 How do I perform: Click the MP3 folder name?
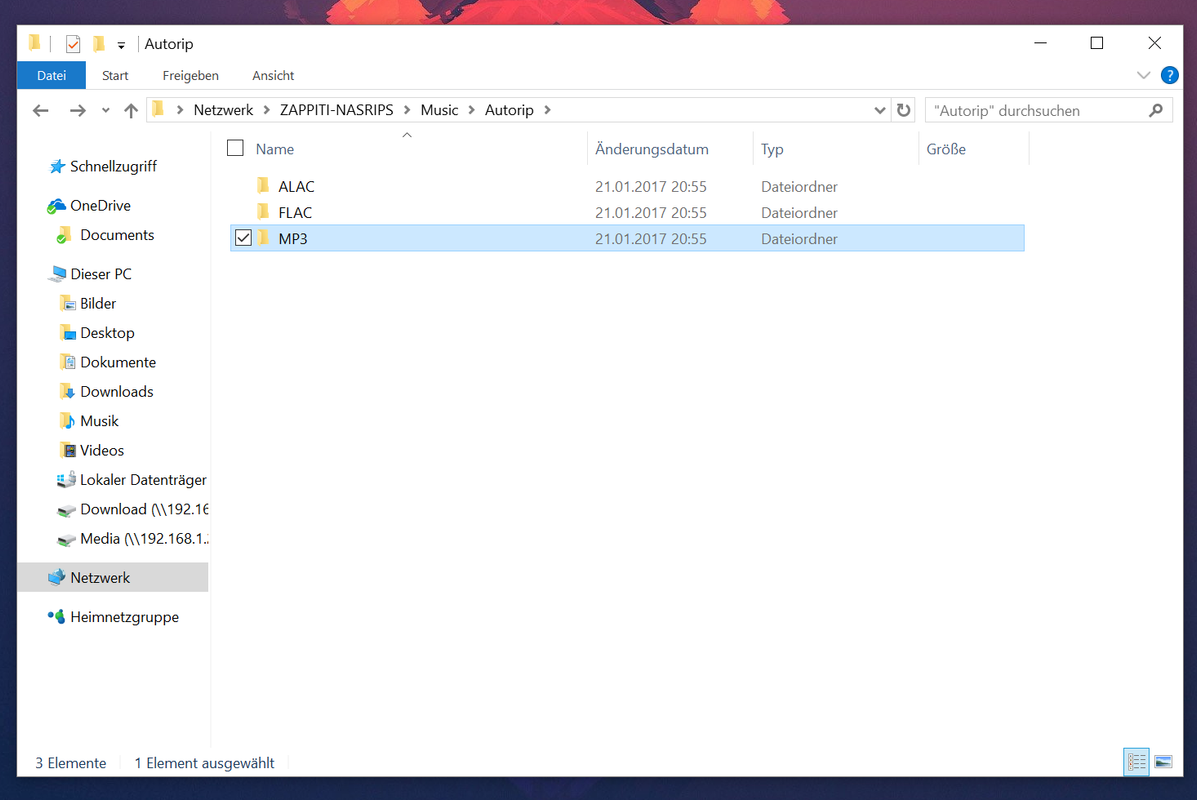(x=292, y=238)
